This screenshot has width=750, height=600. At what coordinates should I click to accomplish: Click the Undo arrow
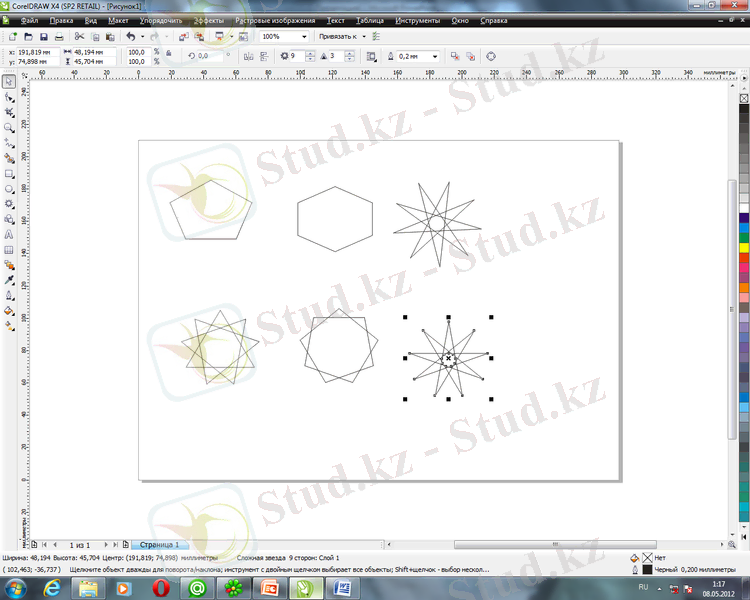pyautogui.click(x=131, y=36)
